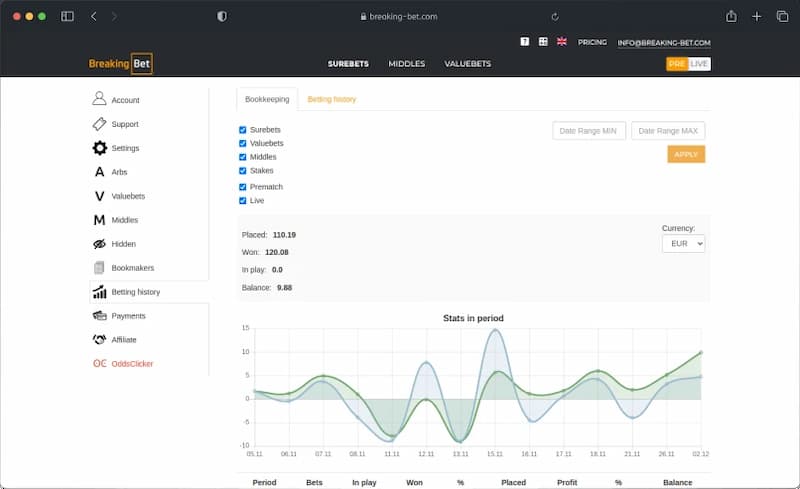Click the Breaking Bet logo
800x489 pixels.
(x=120, y=64)
